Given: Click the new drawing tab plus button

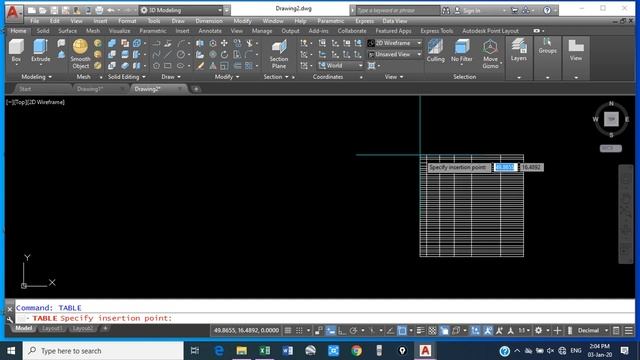Looking at the screenshot, I should click(196, 89).
